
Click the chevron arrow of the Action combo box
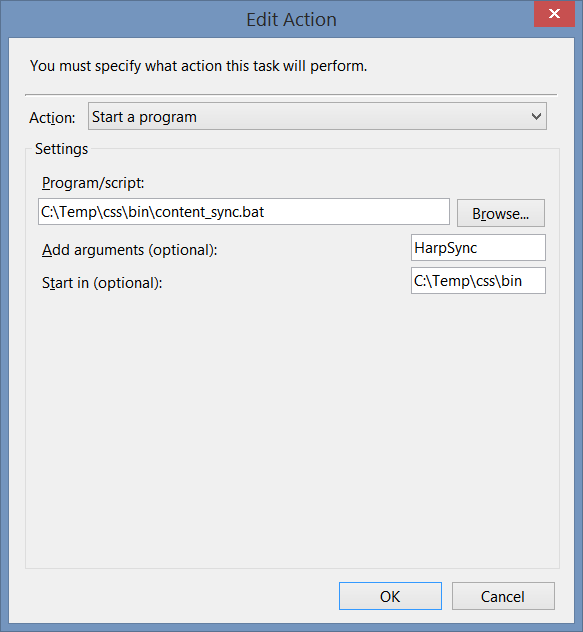pyautogui.click(x=536, y=116)
